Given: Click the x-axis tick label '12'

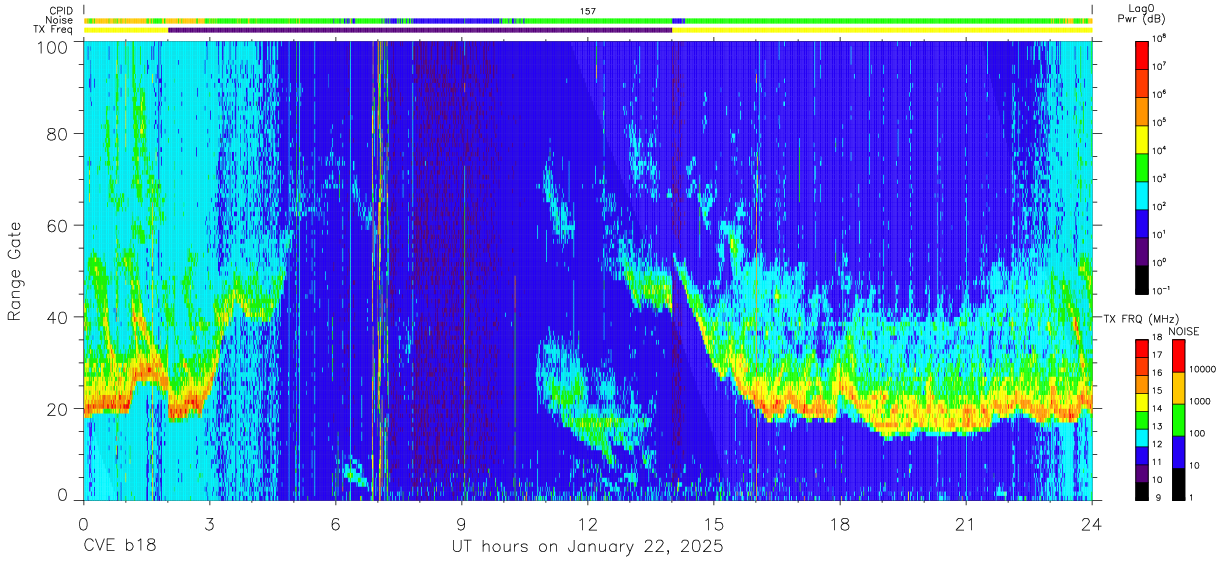Looking at the screenshot, I should click(588, 524).
